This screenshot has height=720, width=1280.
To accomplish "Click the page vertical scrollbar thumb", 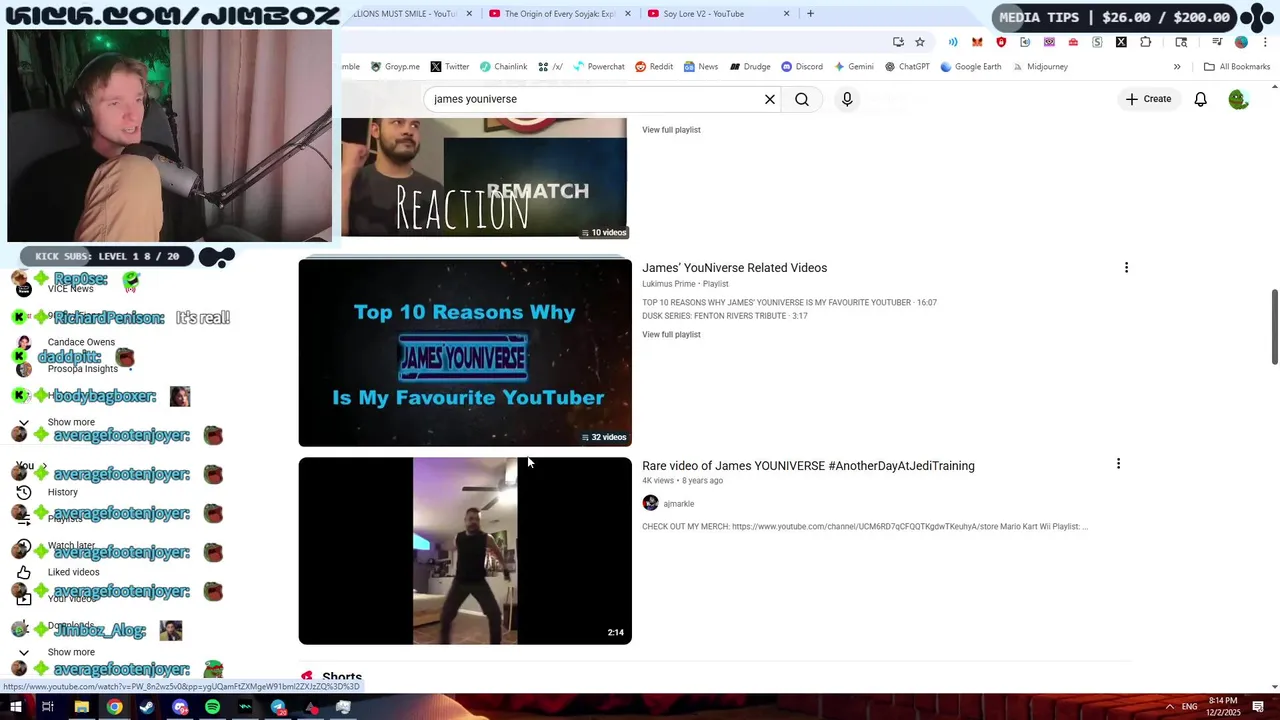I will pos(1274,328).
